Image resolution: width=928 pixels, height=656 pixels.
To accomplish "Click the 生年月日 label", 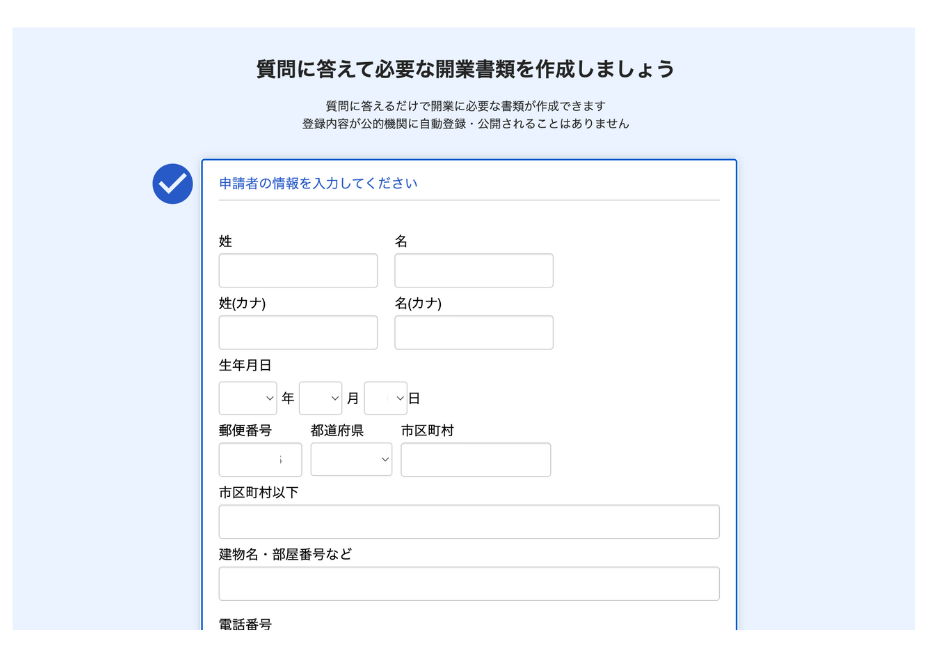I will pyautogui.click(x=245, y=365).
